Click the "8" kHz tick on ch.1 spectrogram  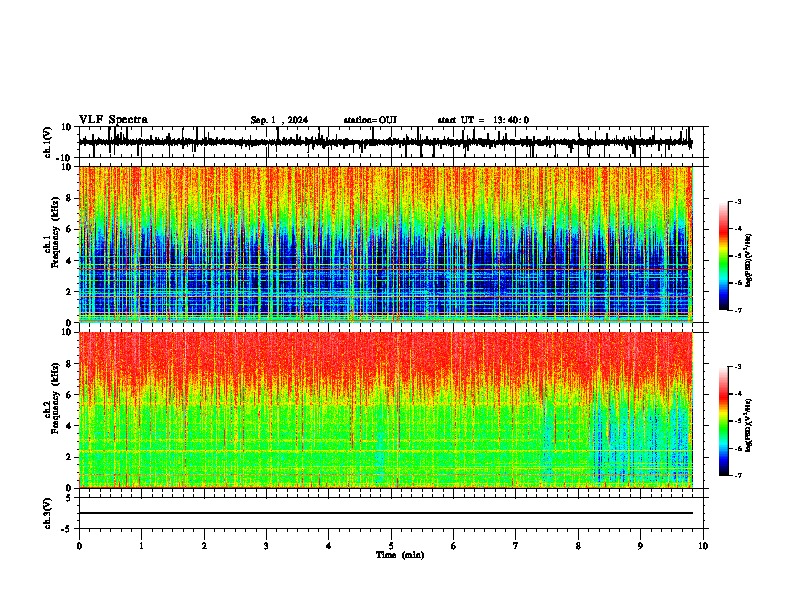69,198
